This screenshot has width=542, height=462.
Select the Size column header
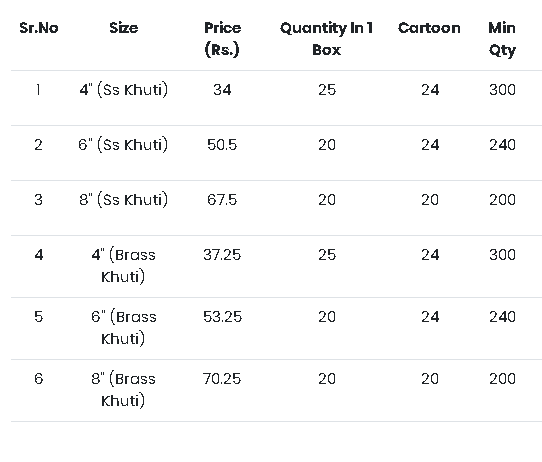(124, 28)
